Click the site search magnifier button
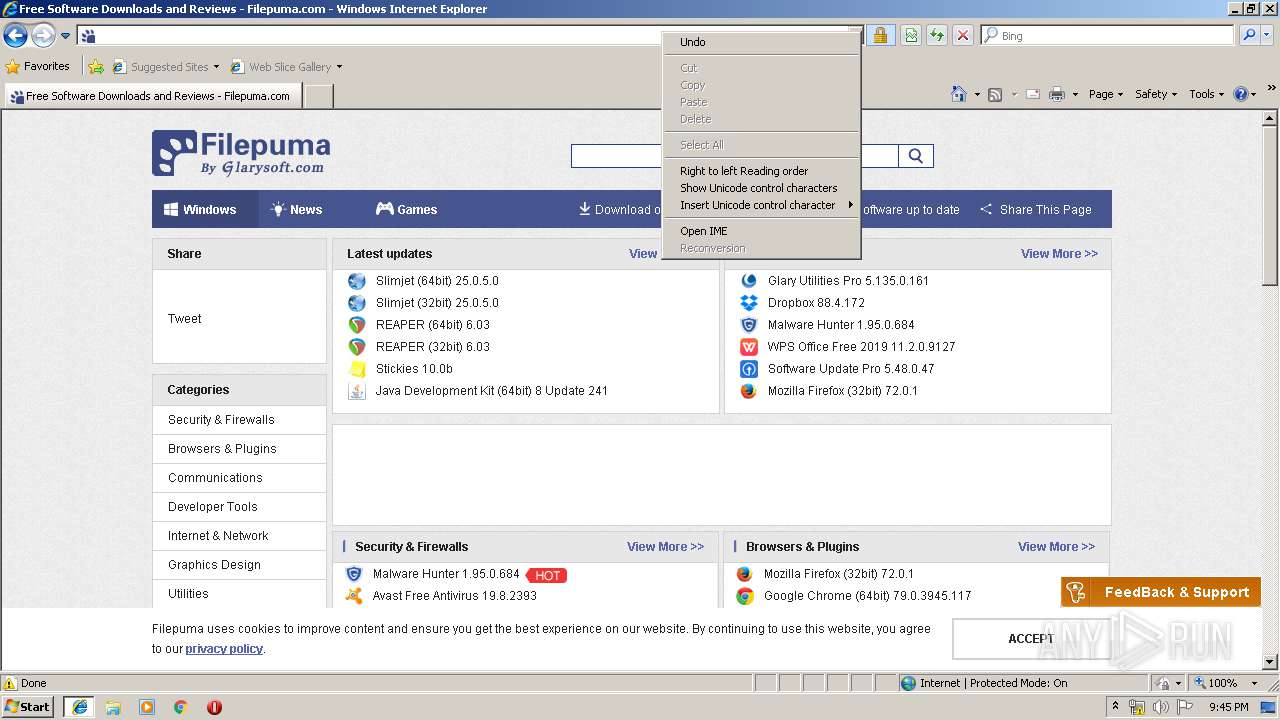 pos(916,156)
